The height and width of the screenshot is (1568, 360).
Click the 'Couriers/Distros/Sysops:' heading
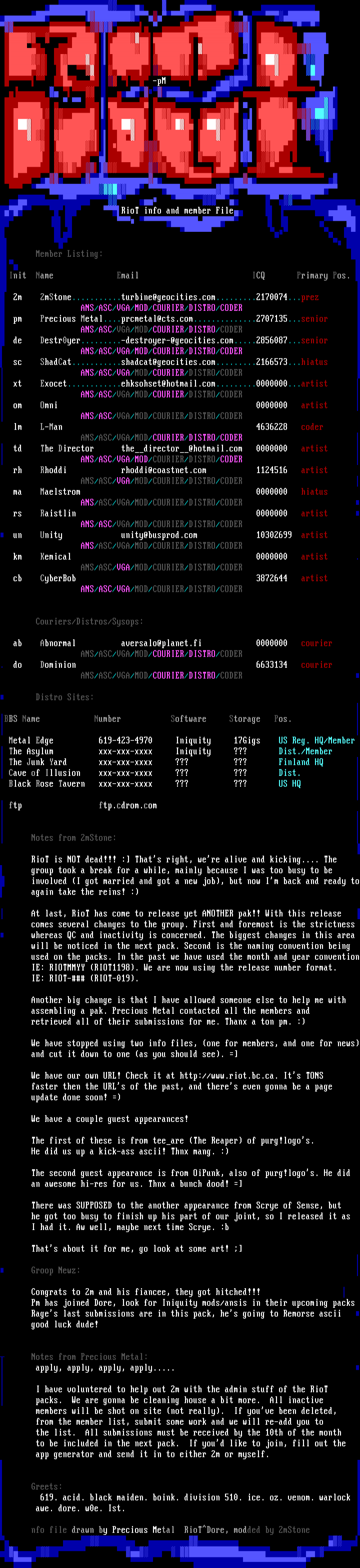coord(89,621)
